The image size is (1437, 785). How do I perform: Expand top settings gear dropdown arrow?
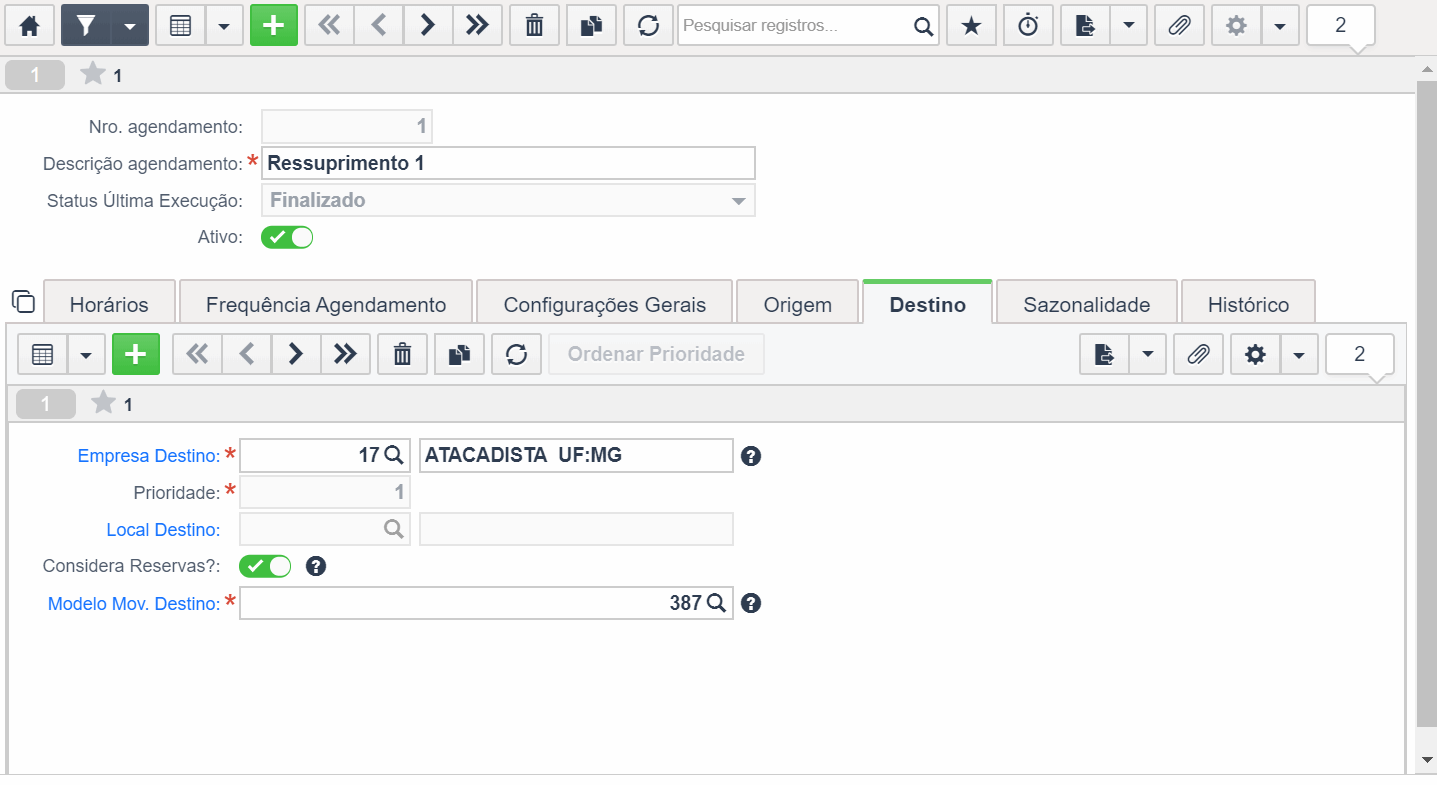pos(1280,26)
